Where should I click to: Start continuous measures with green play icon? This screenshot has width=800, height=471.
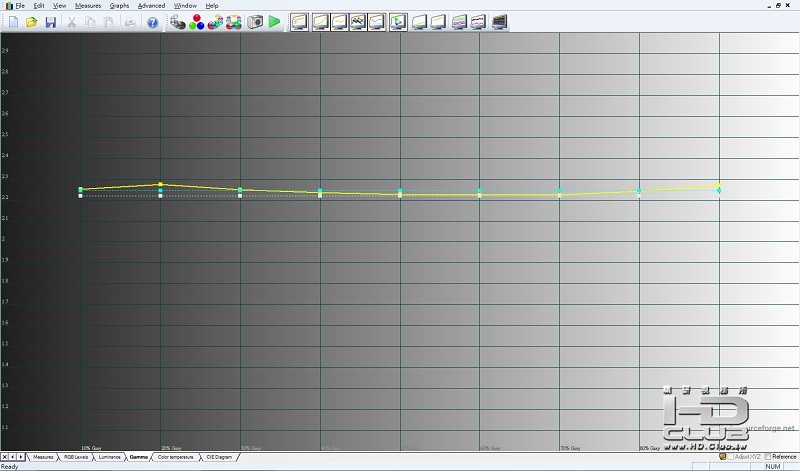coord(274,22)
